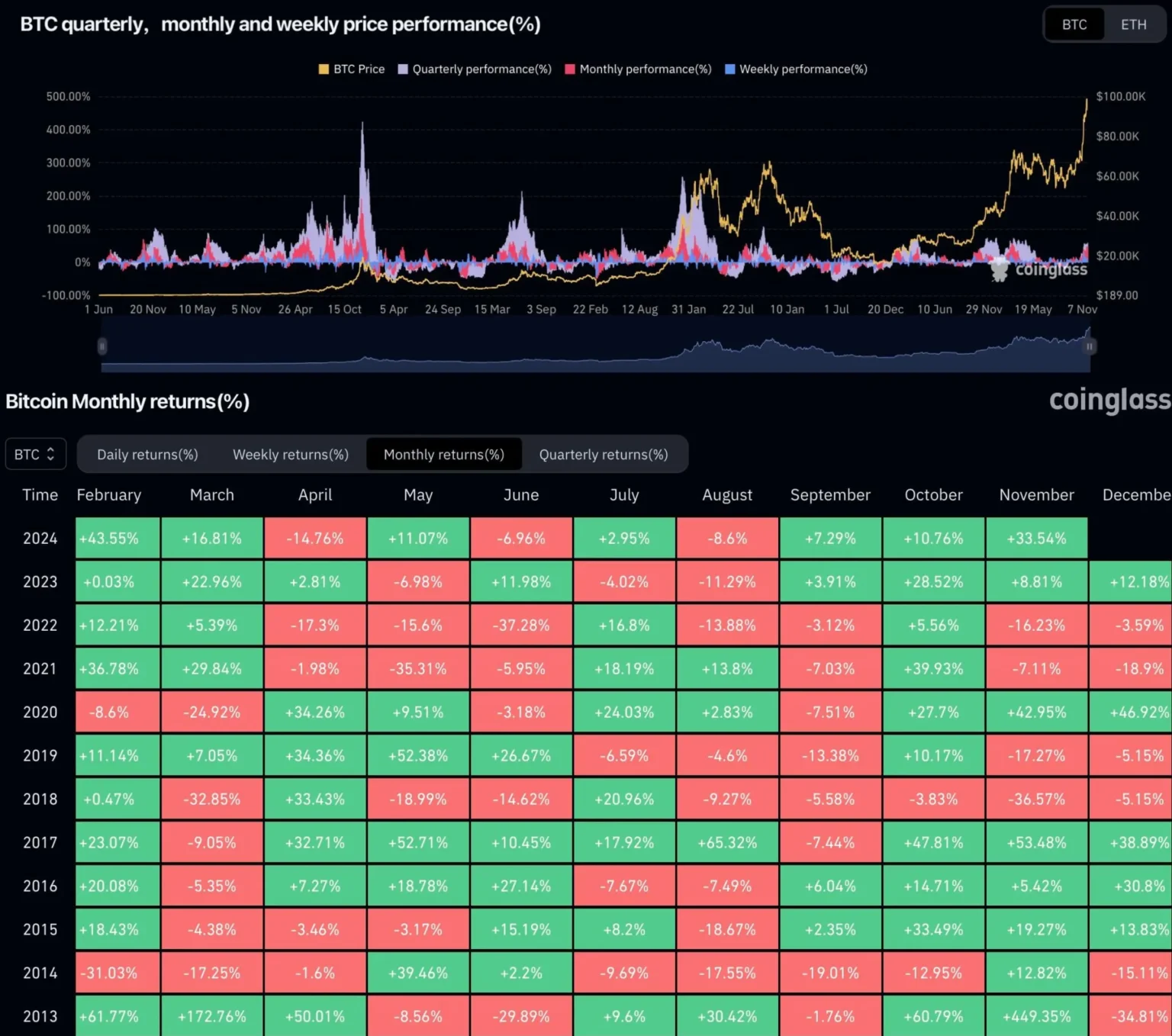This screenshot has width=1172, height=1036.
Task: Select the Monthly returns(%) tab
Action: (x=444, y=455)
